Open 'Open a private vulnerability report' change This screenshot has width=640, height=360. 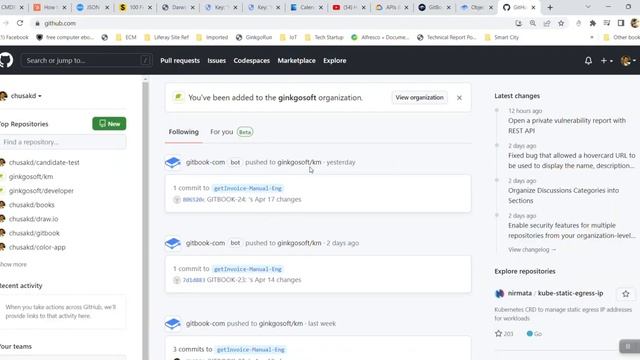pos(567,126)
